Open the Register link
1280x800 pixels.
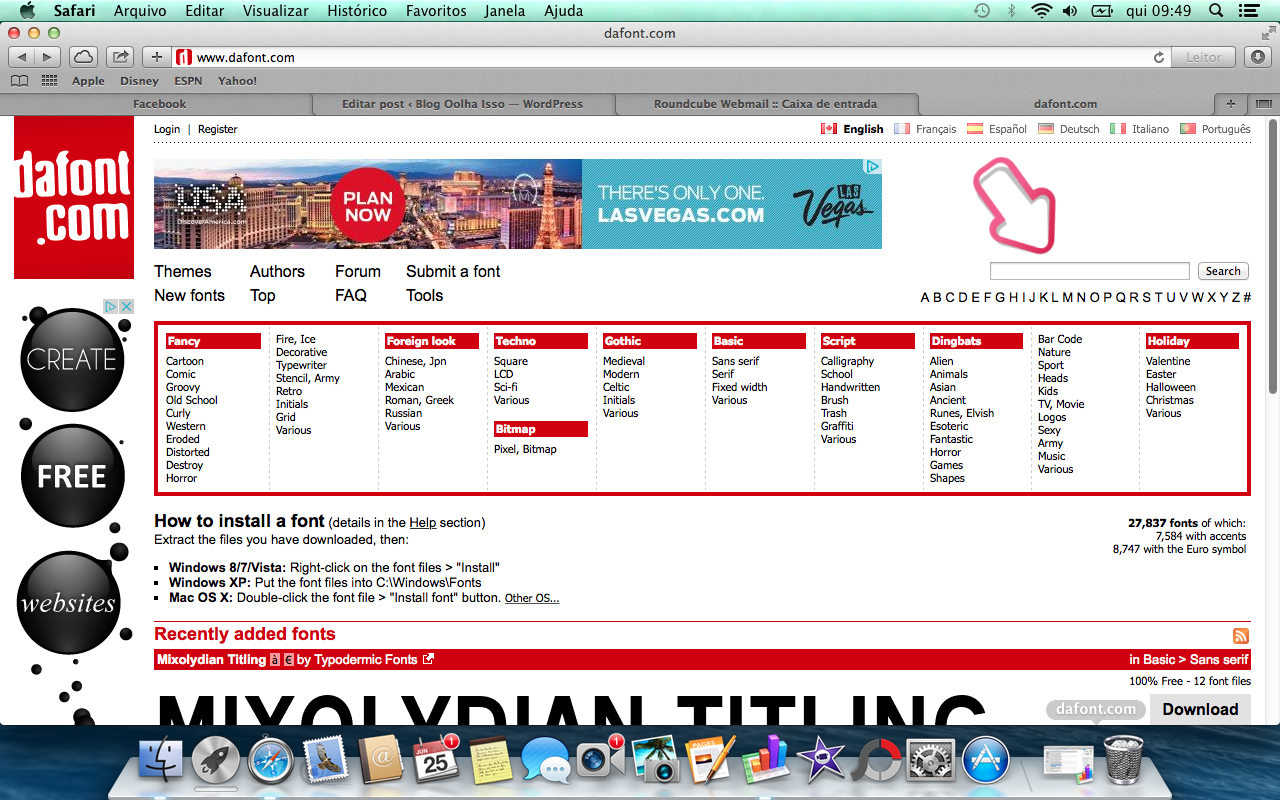[218, 129]
